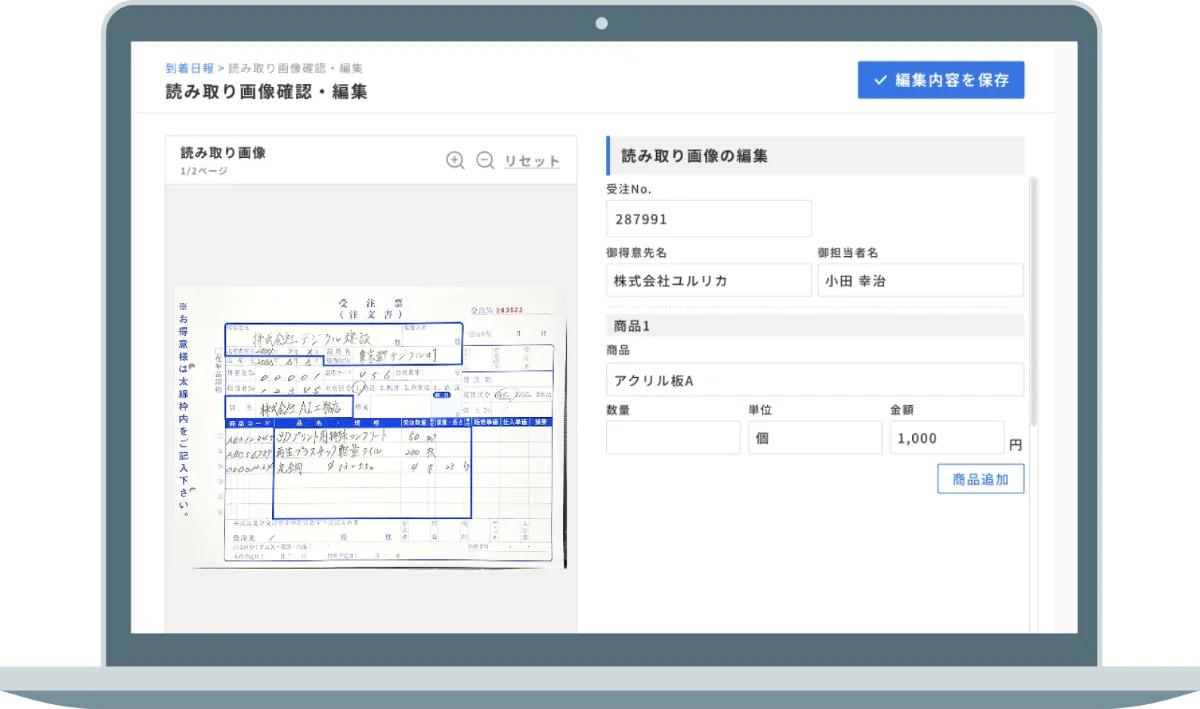
Task: Select the 単位 field showing 個
Action: [814, 438]
